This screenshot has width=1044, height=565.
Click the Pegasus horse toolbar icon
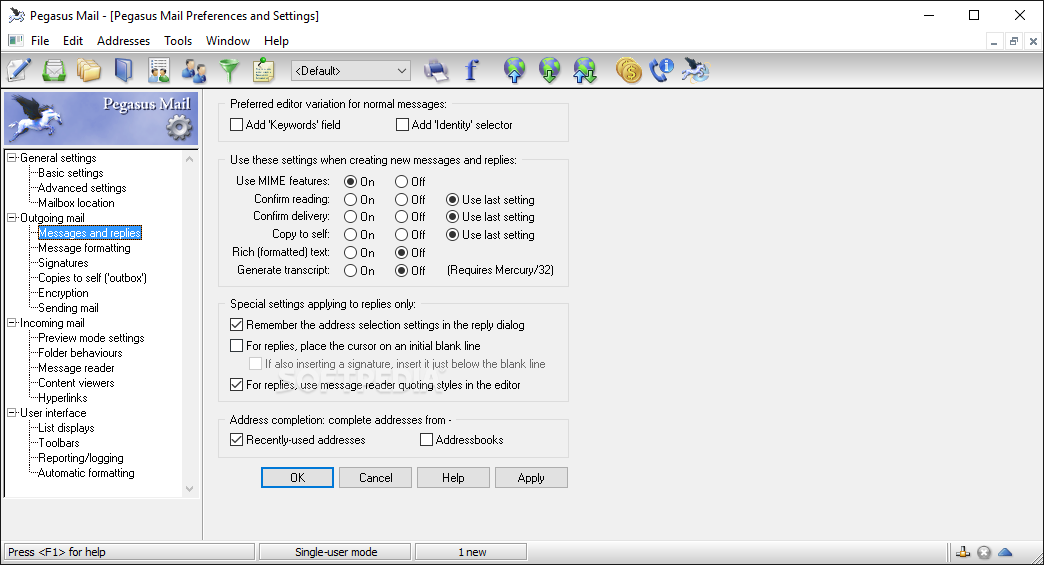click(696, 70)
